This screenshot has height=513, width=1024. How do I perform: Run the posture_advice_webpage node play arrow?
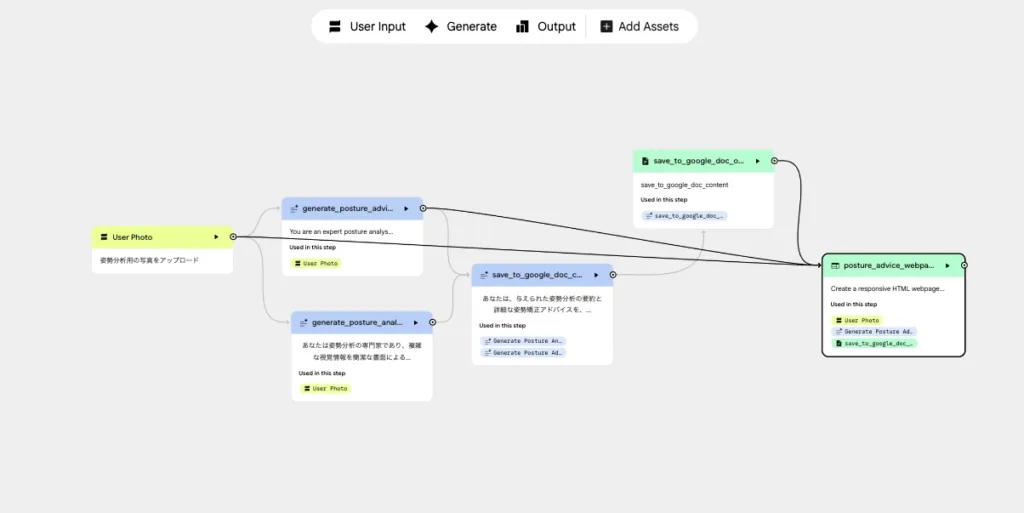(x=947, y=266)
